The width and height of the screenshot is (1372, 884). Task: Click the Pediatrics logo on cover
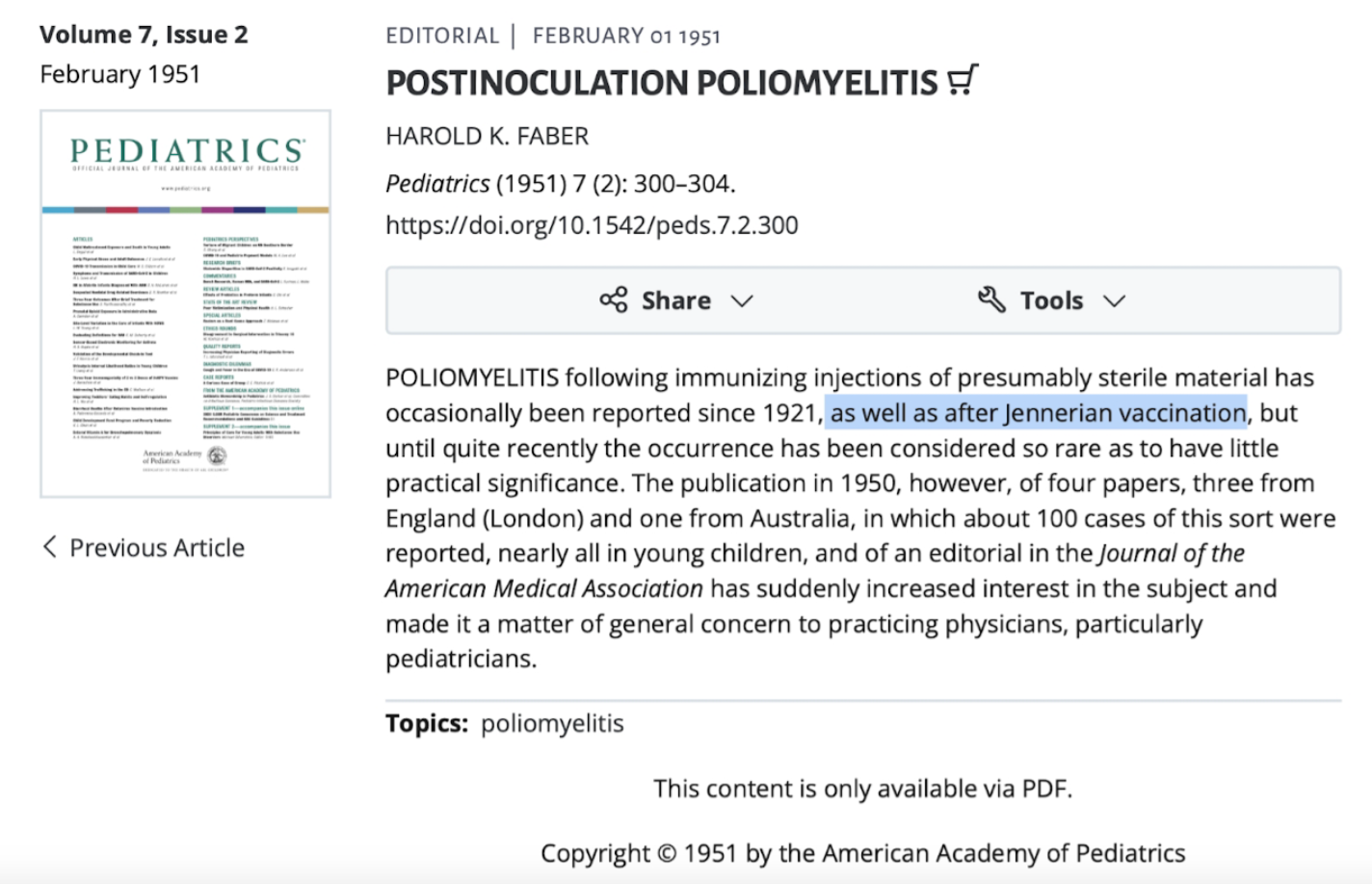pyautogui.click(x=188, y=151)
